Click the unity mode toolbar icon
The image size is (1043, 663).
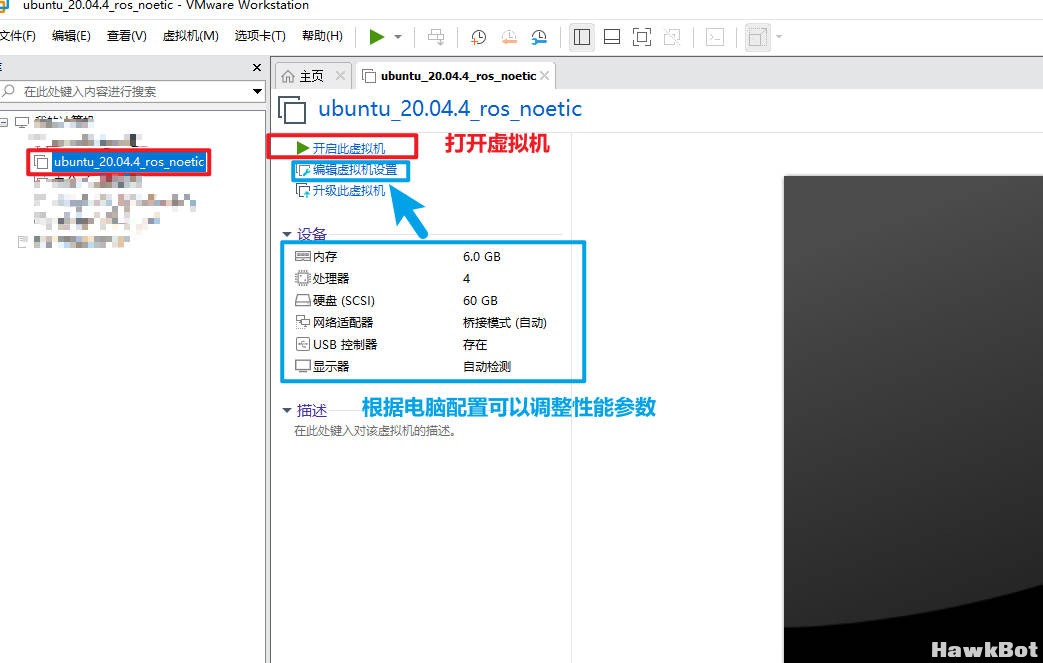point(672,37)
